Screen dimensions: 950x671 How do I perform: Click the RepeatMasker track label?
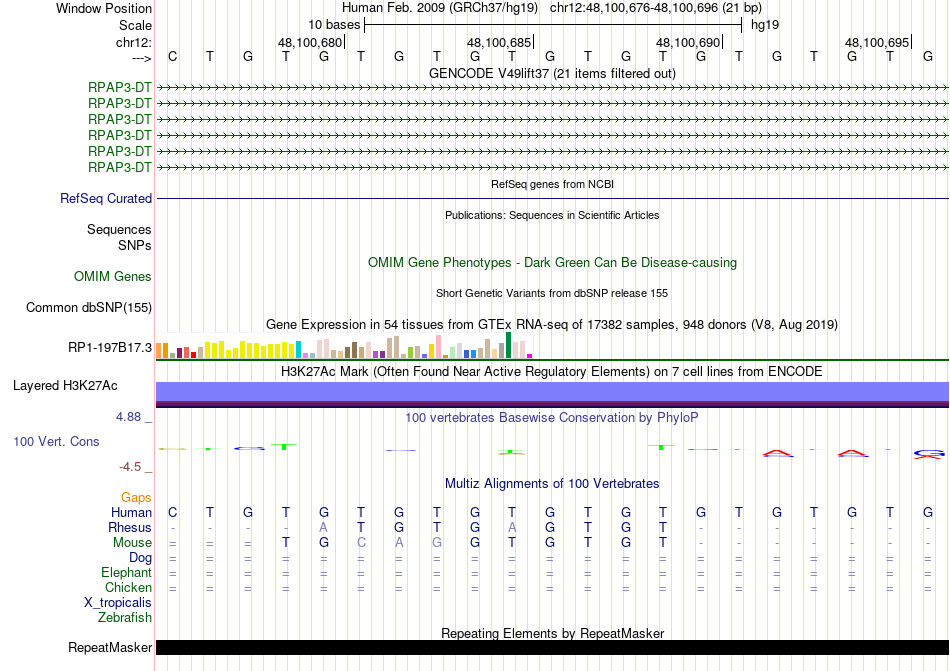click(x=110, y=647)
